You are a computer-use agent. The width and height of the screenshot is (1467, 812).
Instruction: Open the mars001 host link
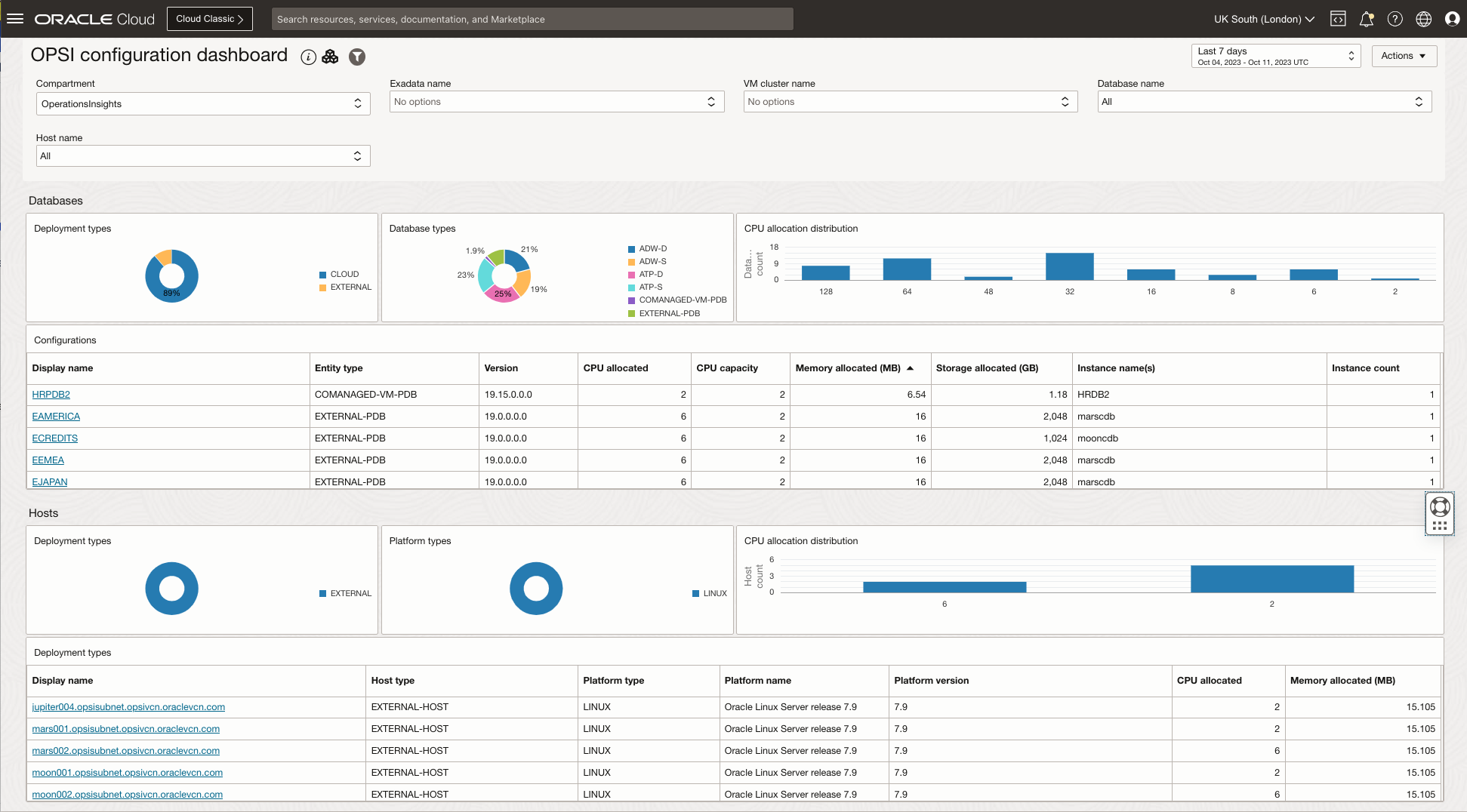click(x=125, y=729)
